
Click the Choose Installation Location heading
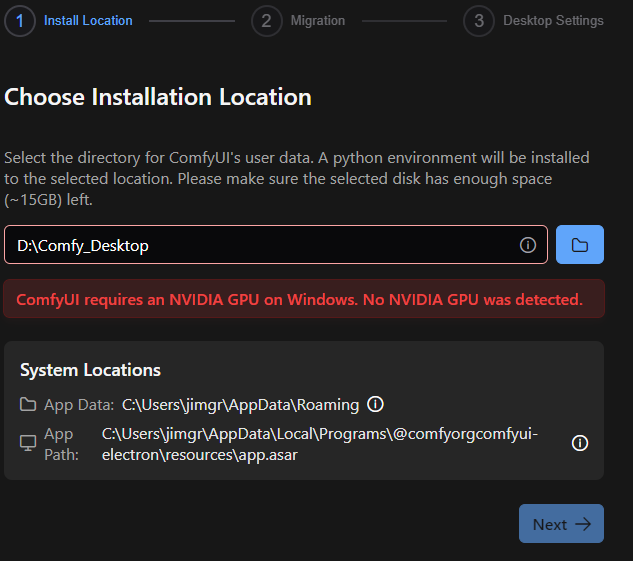(158, 97)
